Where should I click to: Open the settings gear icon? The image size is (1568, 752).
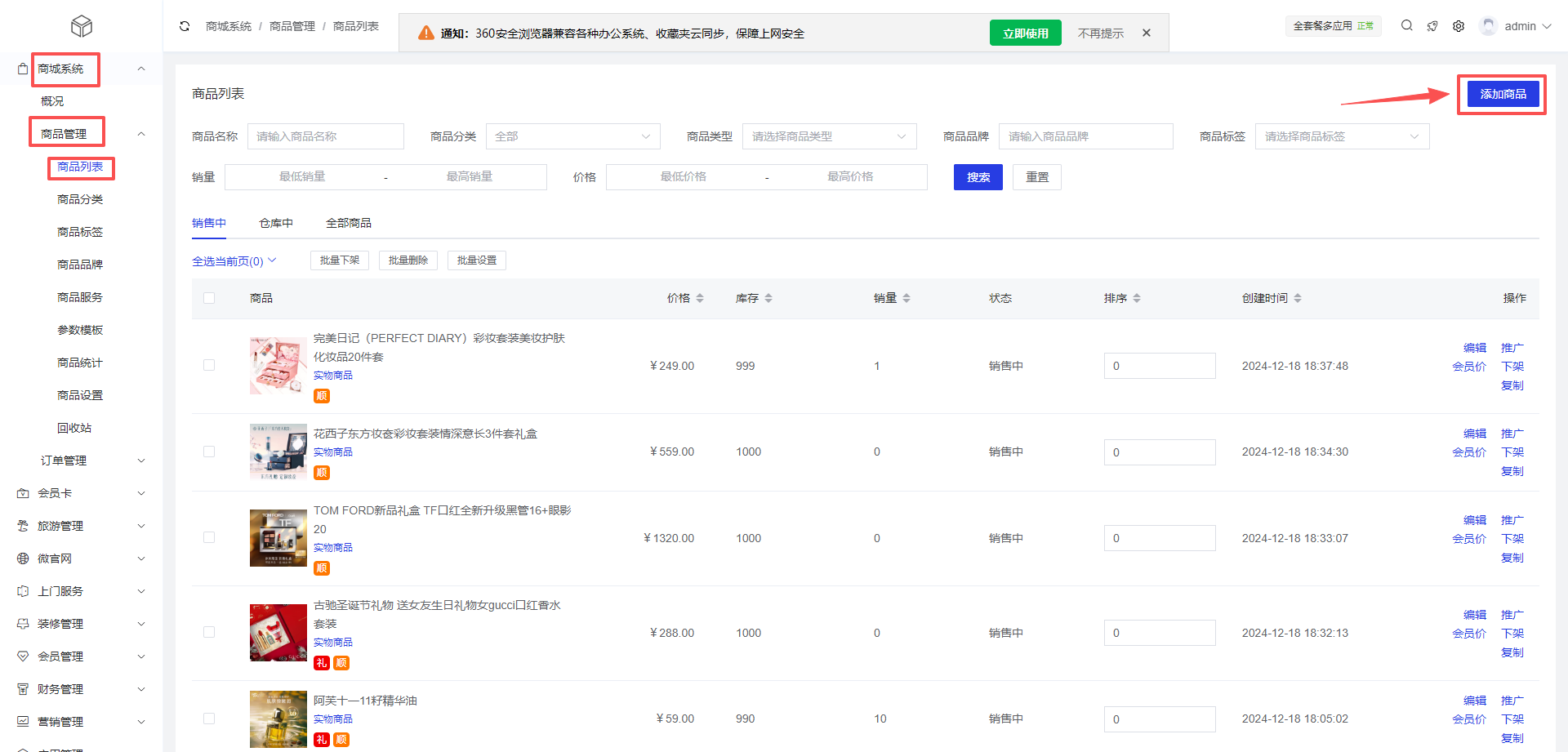pos(1459,26)
